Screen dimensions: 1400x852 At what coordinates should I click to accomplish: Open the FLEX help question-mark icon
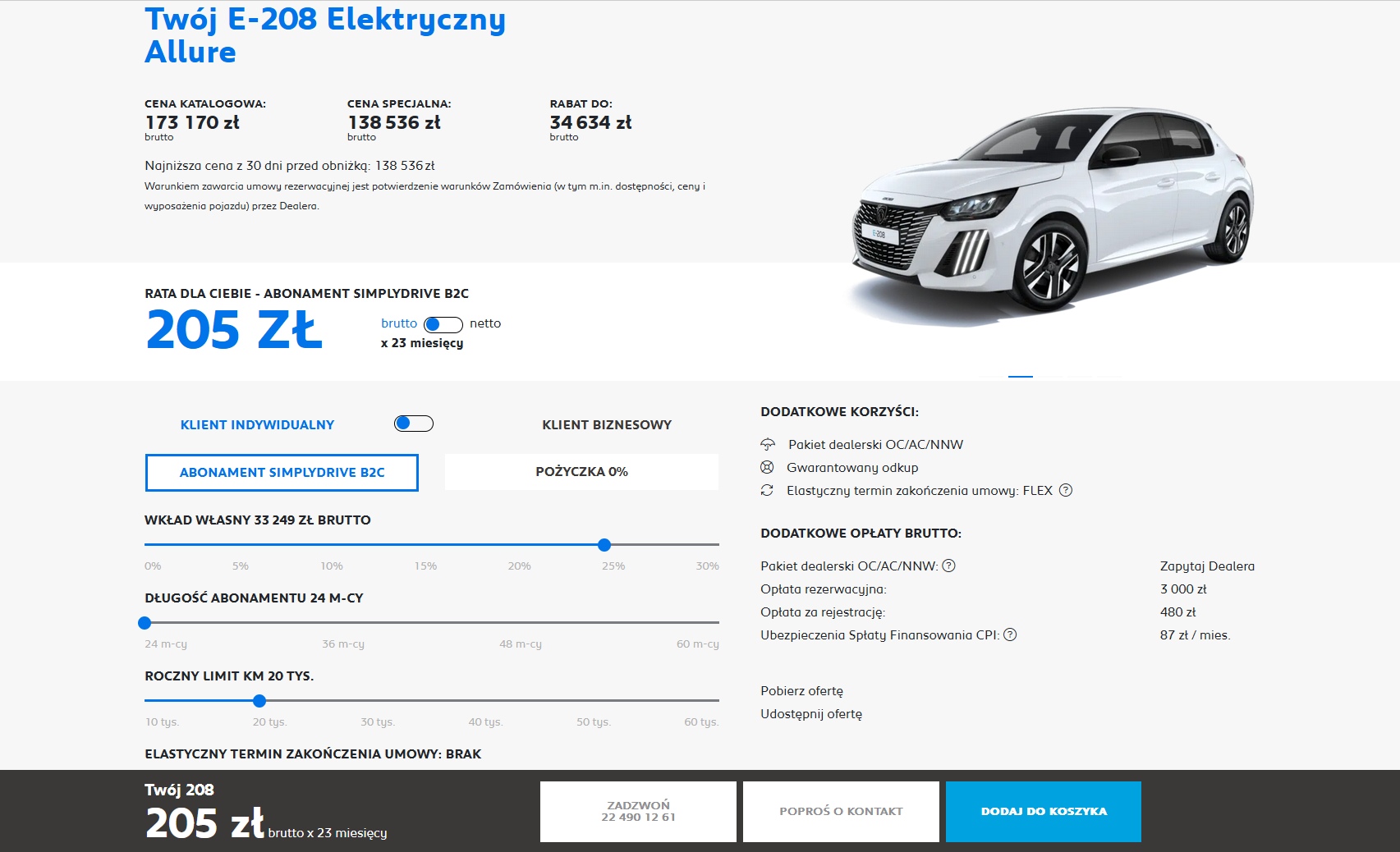pos(1066,491)
